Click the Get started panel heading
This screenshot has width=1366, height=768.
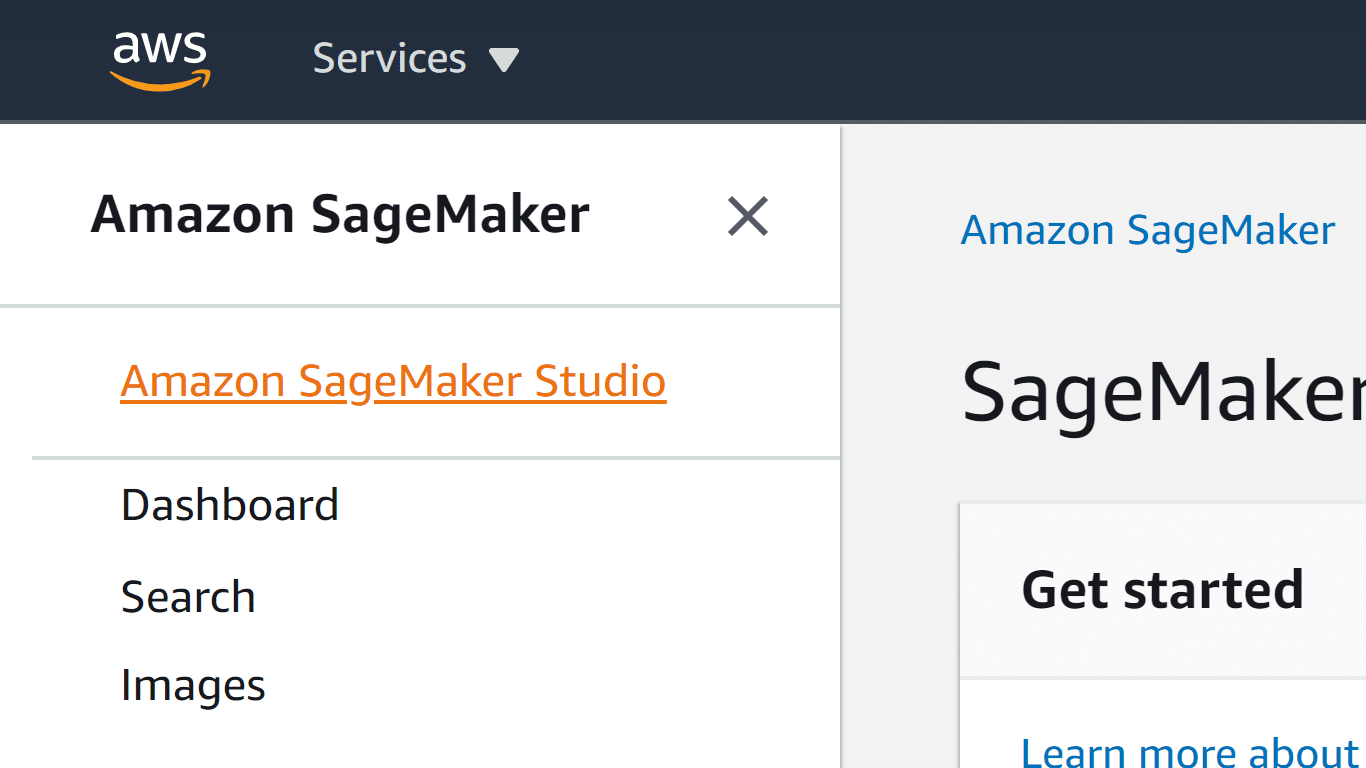coord(1162,589)
